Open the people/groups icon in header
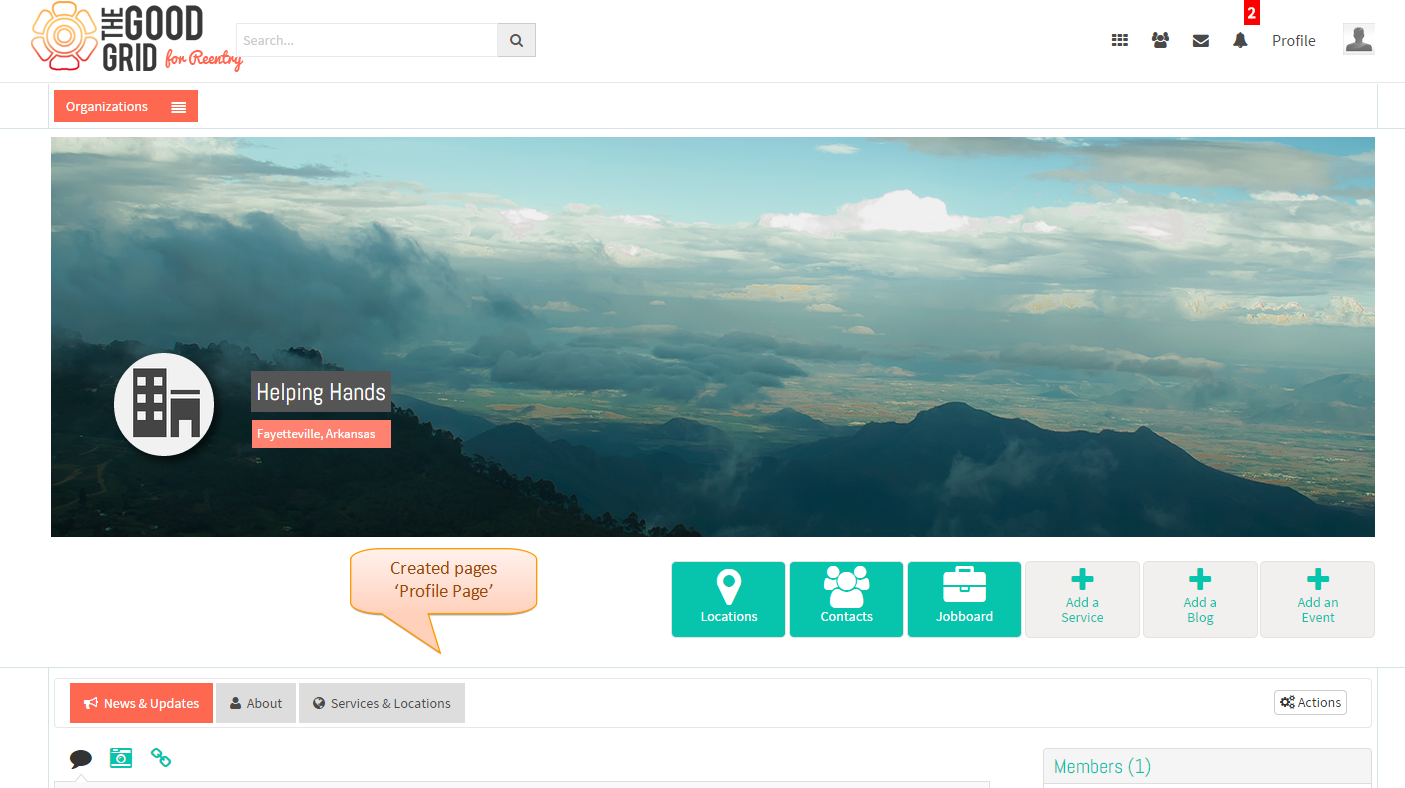Screen dimensions: 1405x788 click(1160, 40)
